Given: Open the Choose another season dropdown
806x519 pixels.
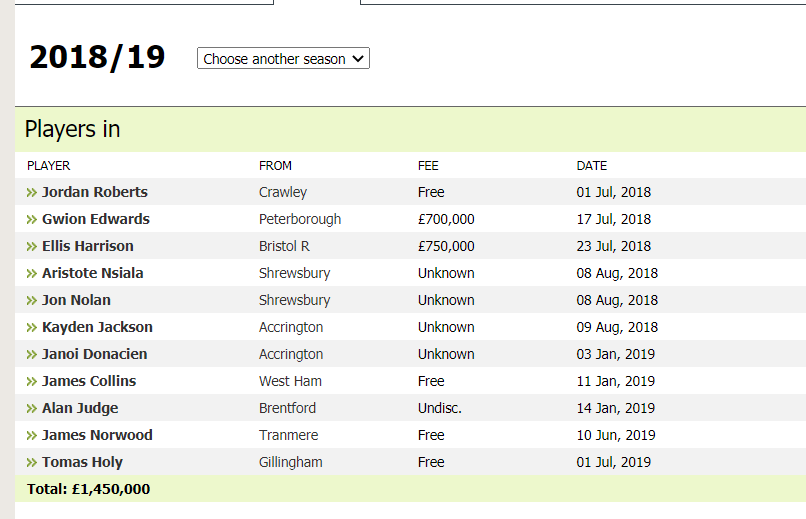Looking at the screenshot, I should pos(283,59).
